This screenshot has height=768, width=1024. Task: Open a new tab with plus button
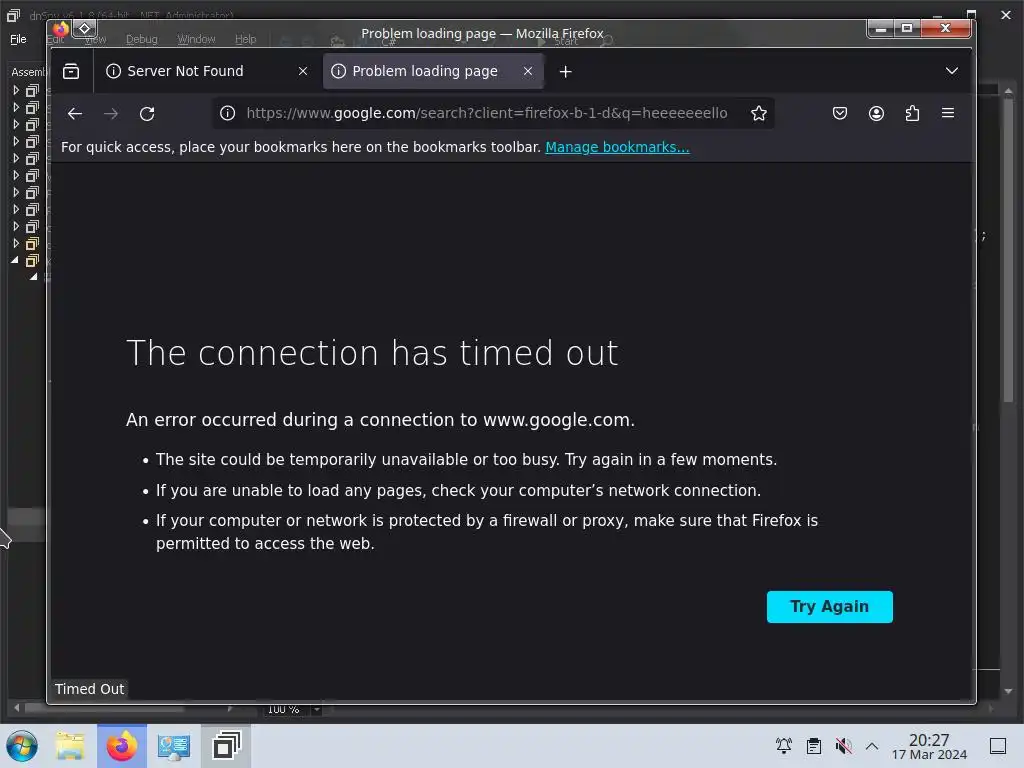(x=566, y=72)
